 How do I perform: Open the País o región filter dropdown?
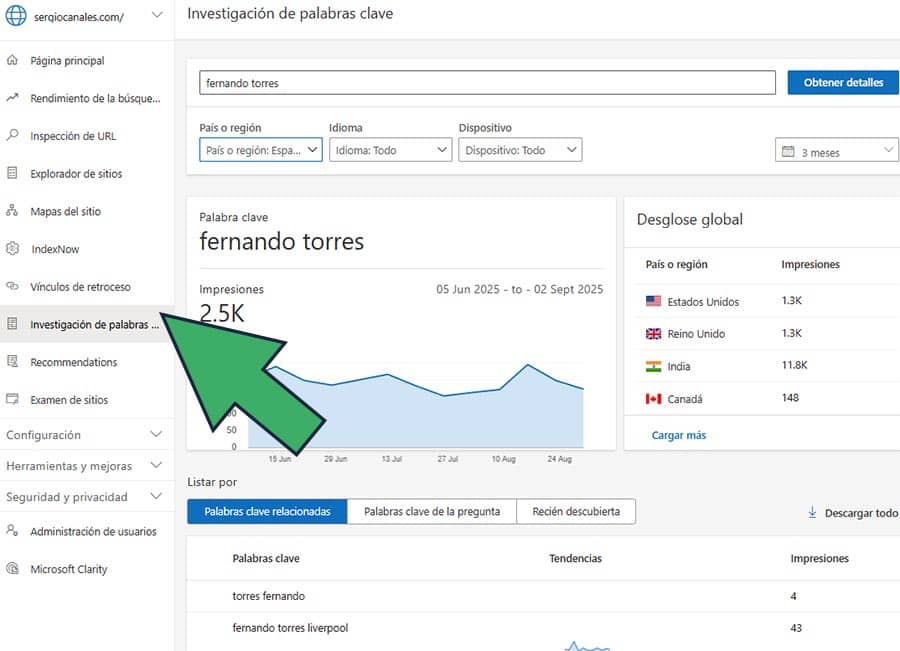click(260, 150)
